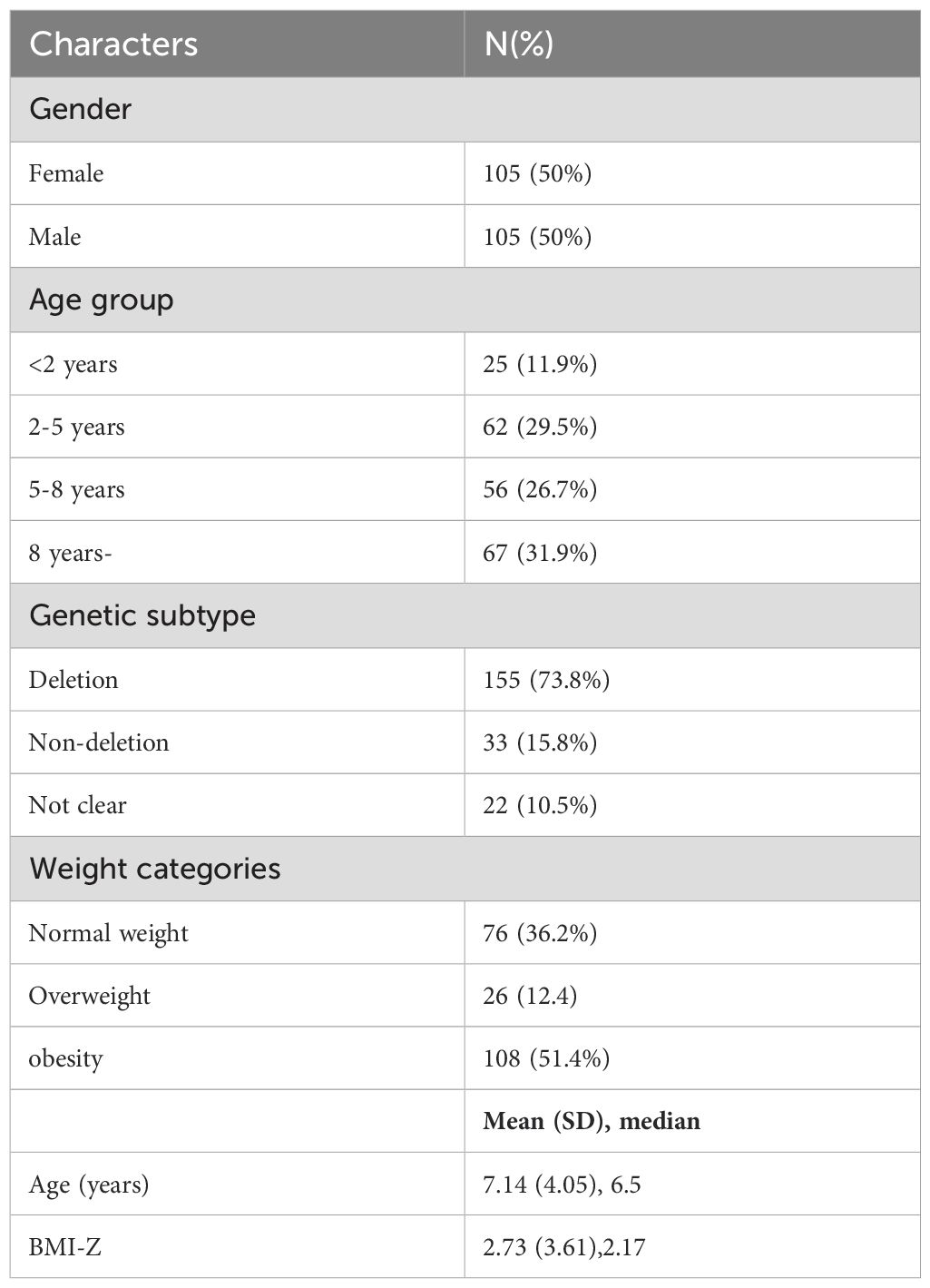Select the Not clear row label

(x=78, y=805)
